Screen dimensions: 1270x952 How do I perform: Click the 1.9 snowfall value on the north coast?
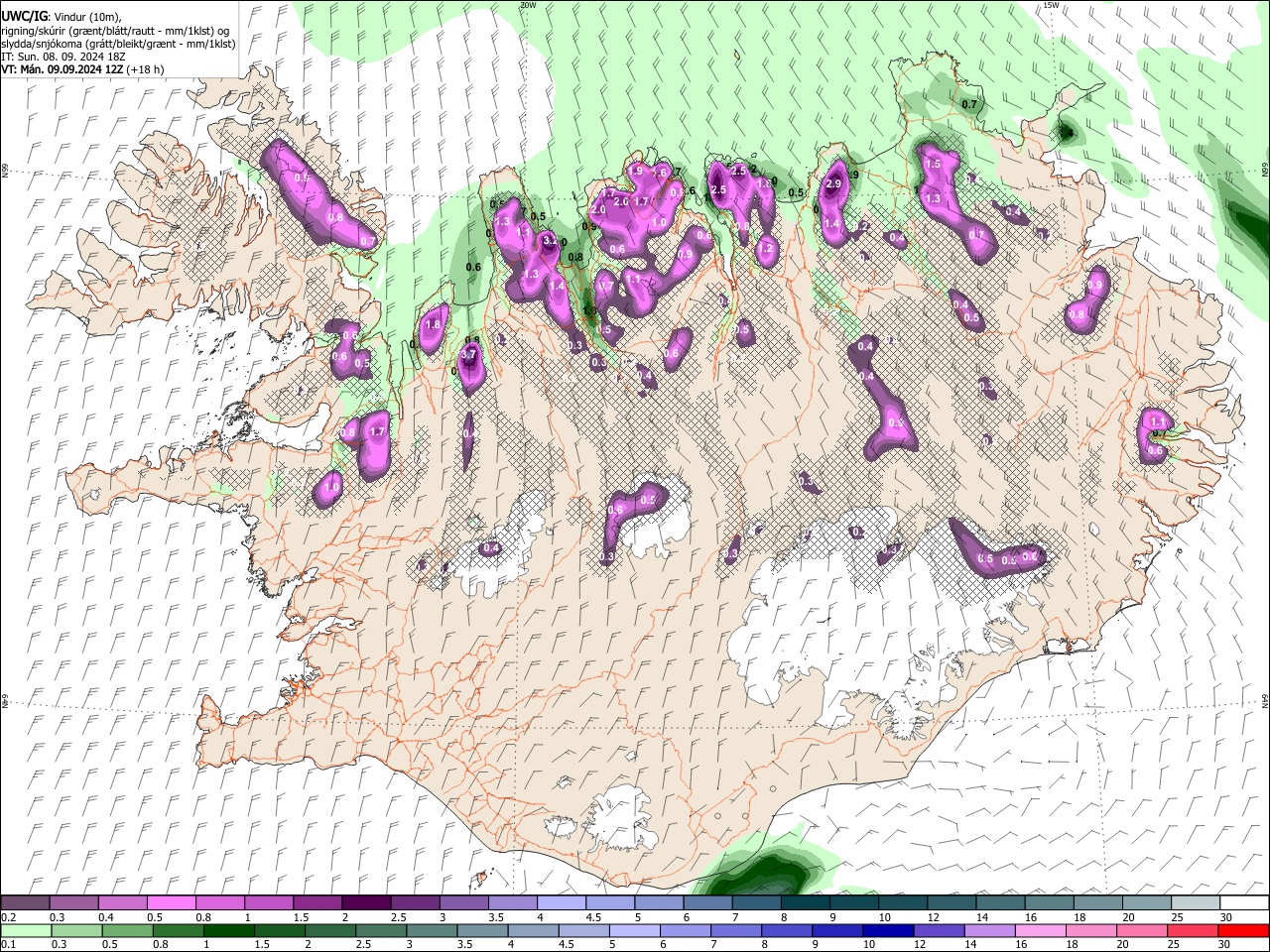(636, 172)
